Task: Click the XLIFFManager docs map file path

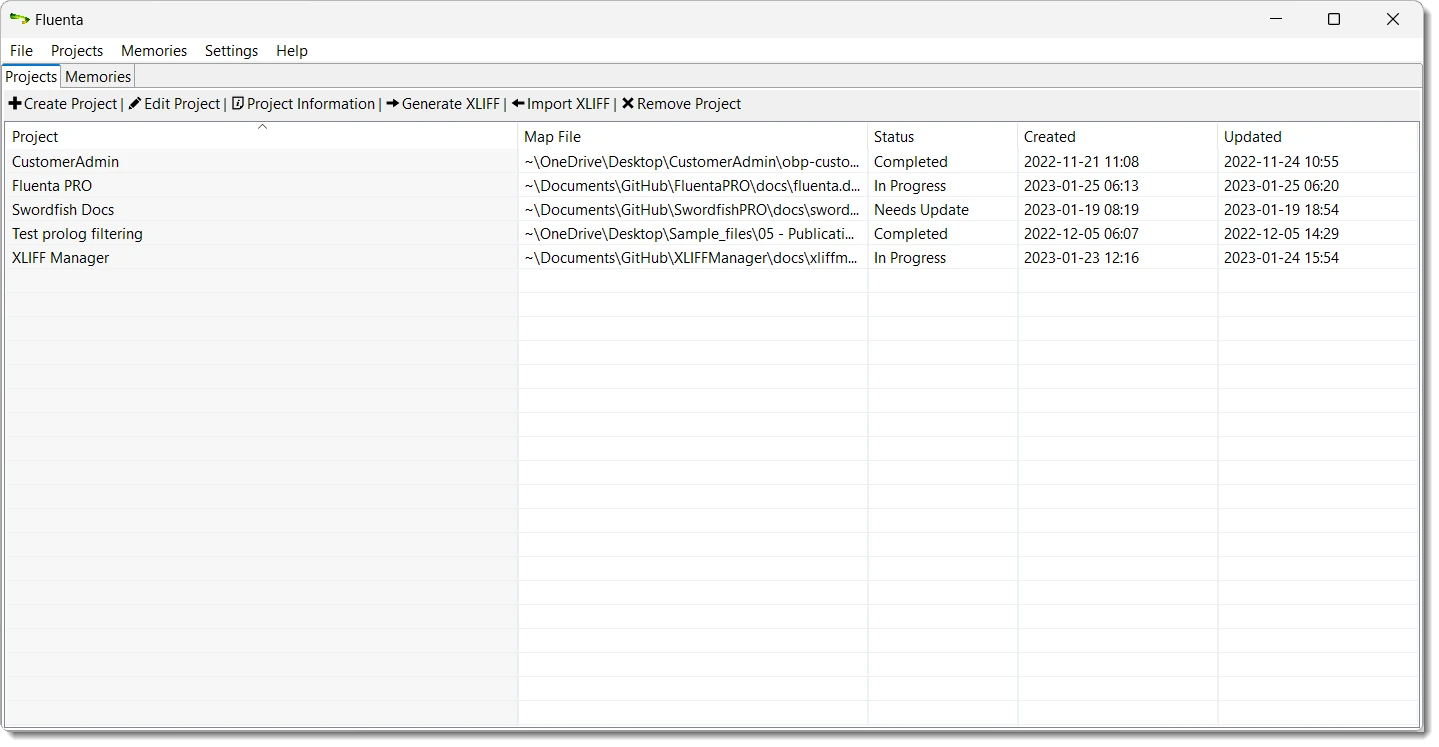Action: coord(692,258)
